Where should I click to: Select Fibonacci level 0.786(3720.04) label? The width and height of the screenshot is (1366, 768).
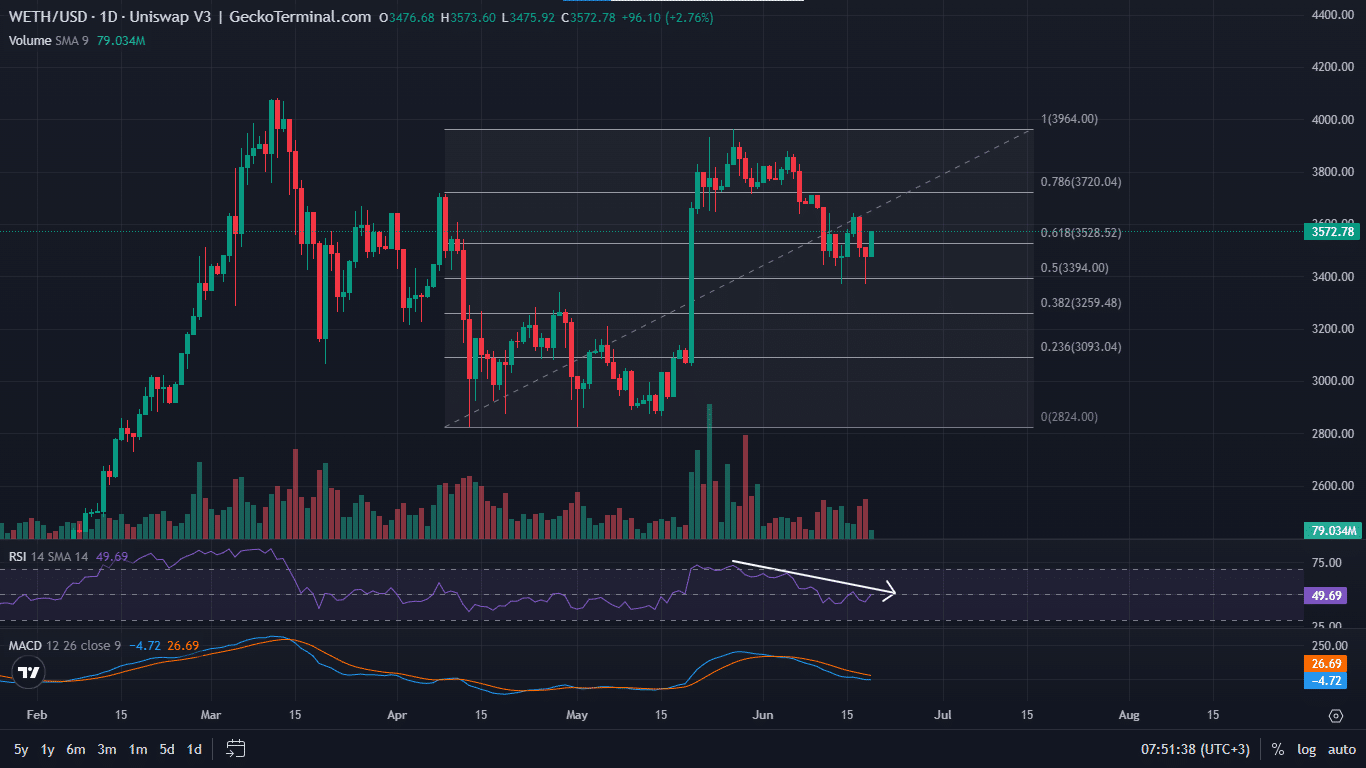click(x=1081, y=182)
